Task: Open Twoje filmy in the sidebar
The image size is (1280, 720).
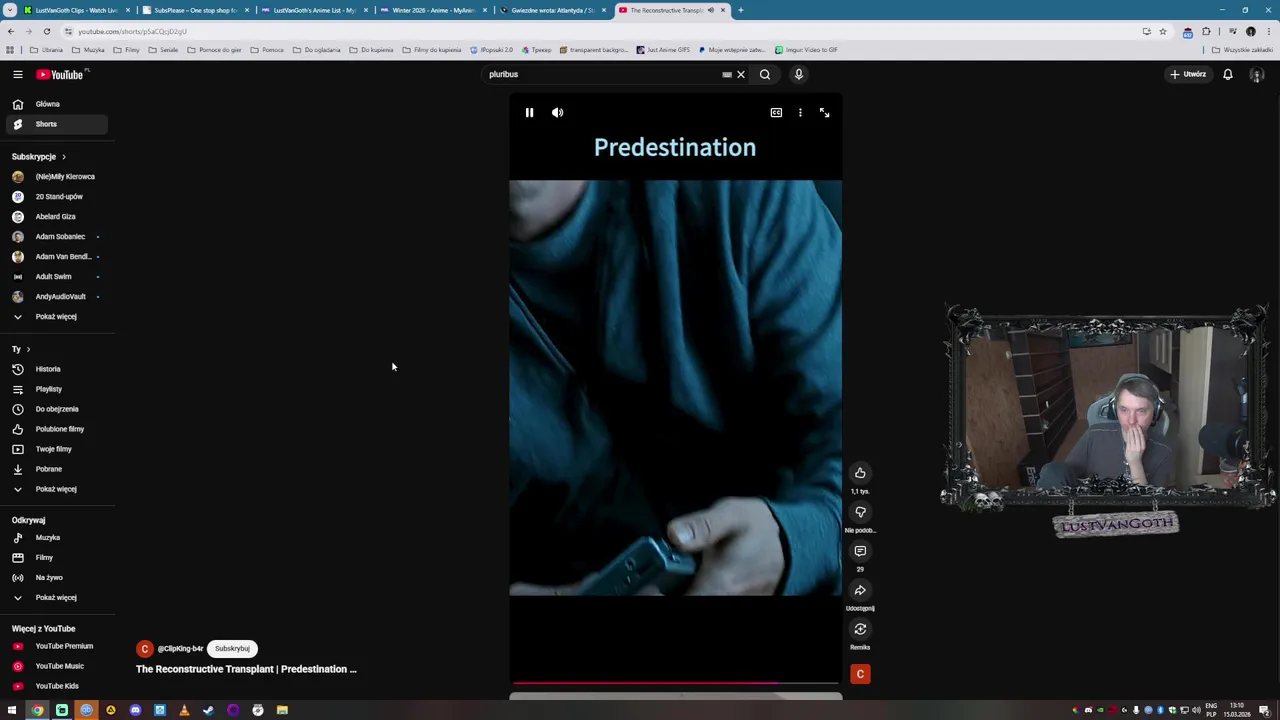Action: click(x=56, y=449)
